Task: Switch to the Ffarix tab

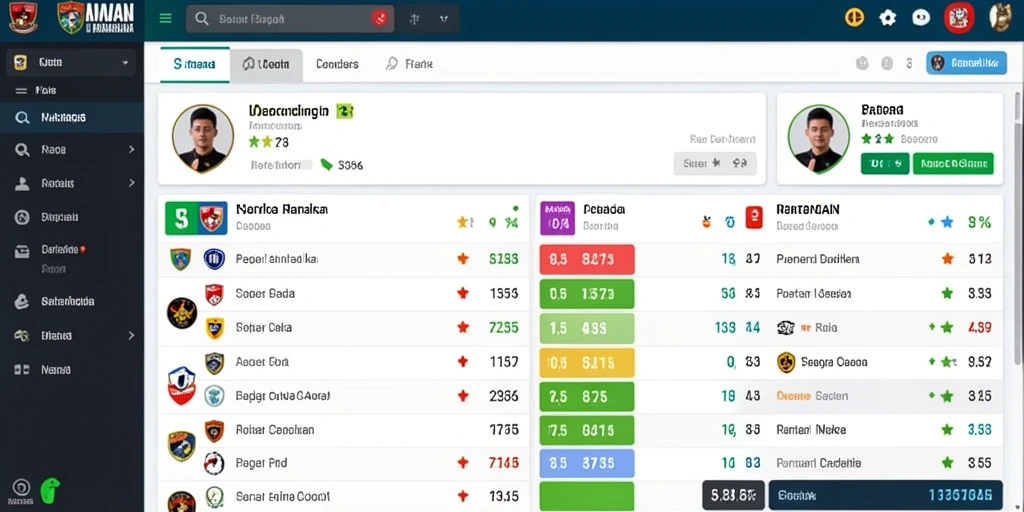Action: (409, 64)
